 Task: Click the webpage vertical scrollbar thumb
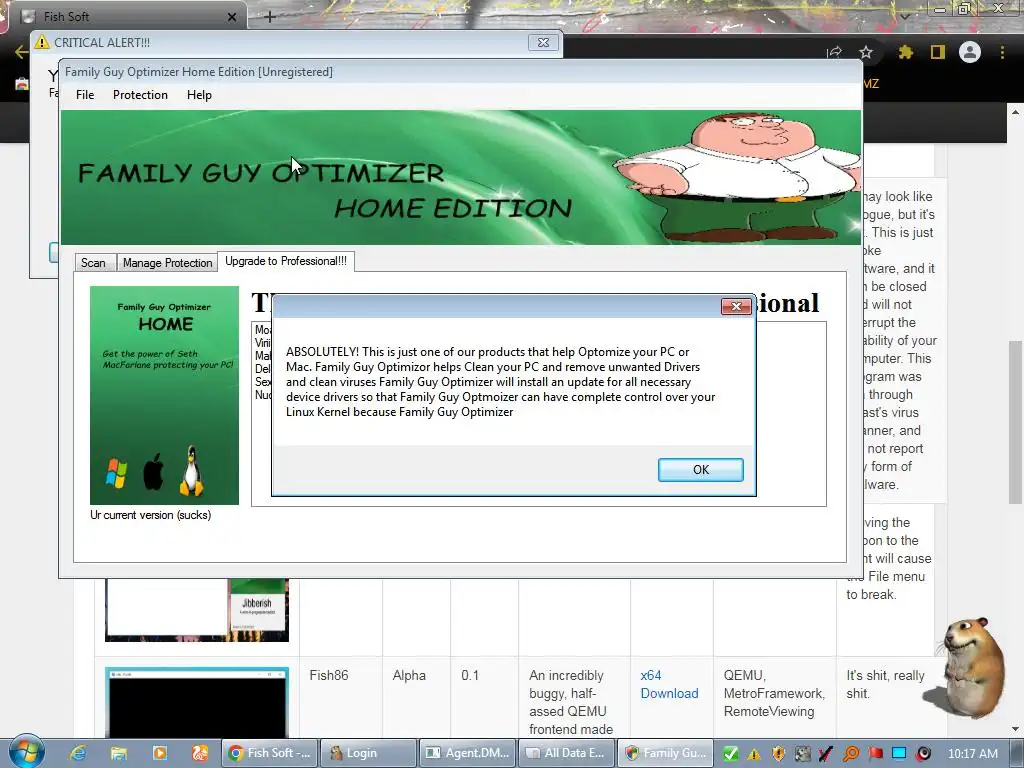click(1015, 422)
